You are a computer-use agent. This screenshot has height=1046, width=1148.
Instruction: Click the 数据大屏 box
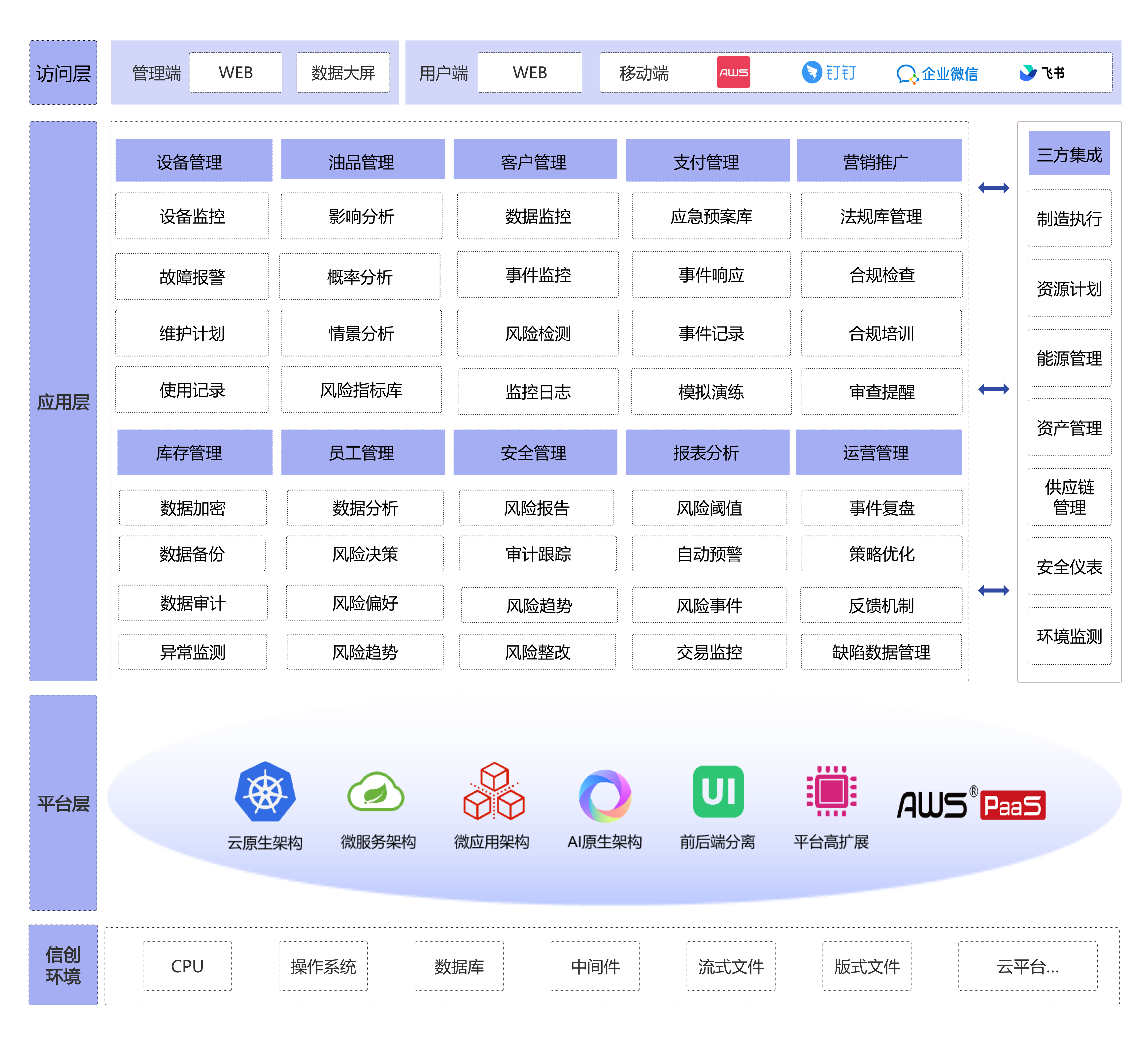(x=343, y=72)
